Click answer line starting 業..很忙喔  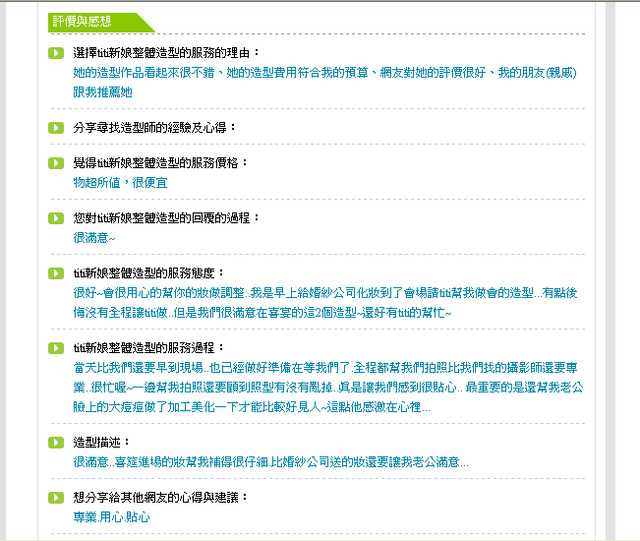(x=328, y=387)
